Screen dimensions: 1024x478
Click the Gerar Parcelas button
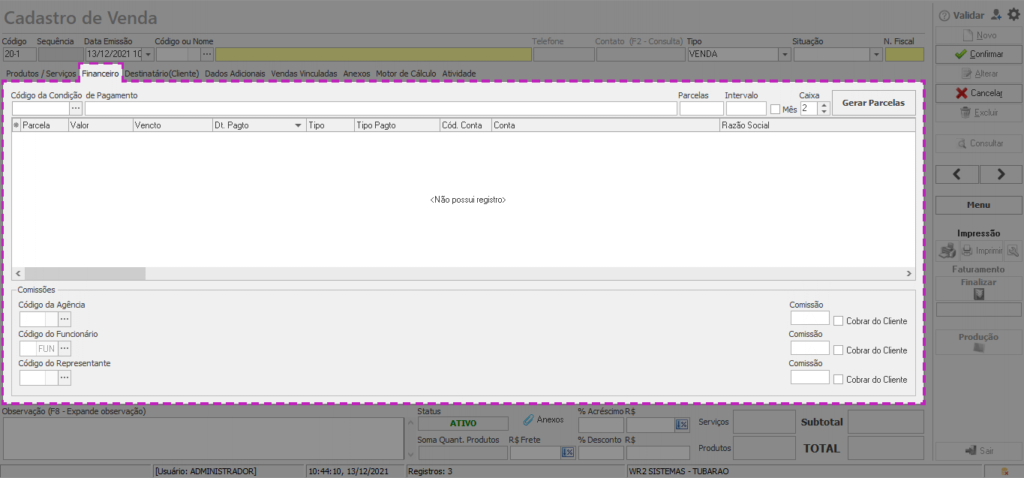[x=873, y=103]
